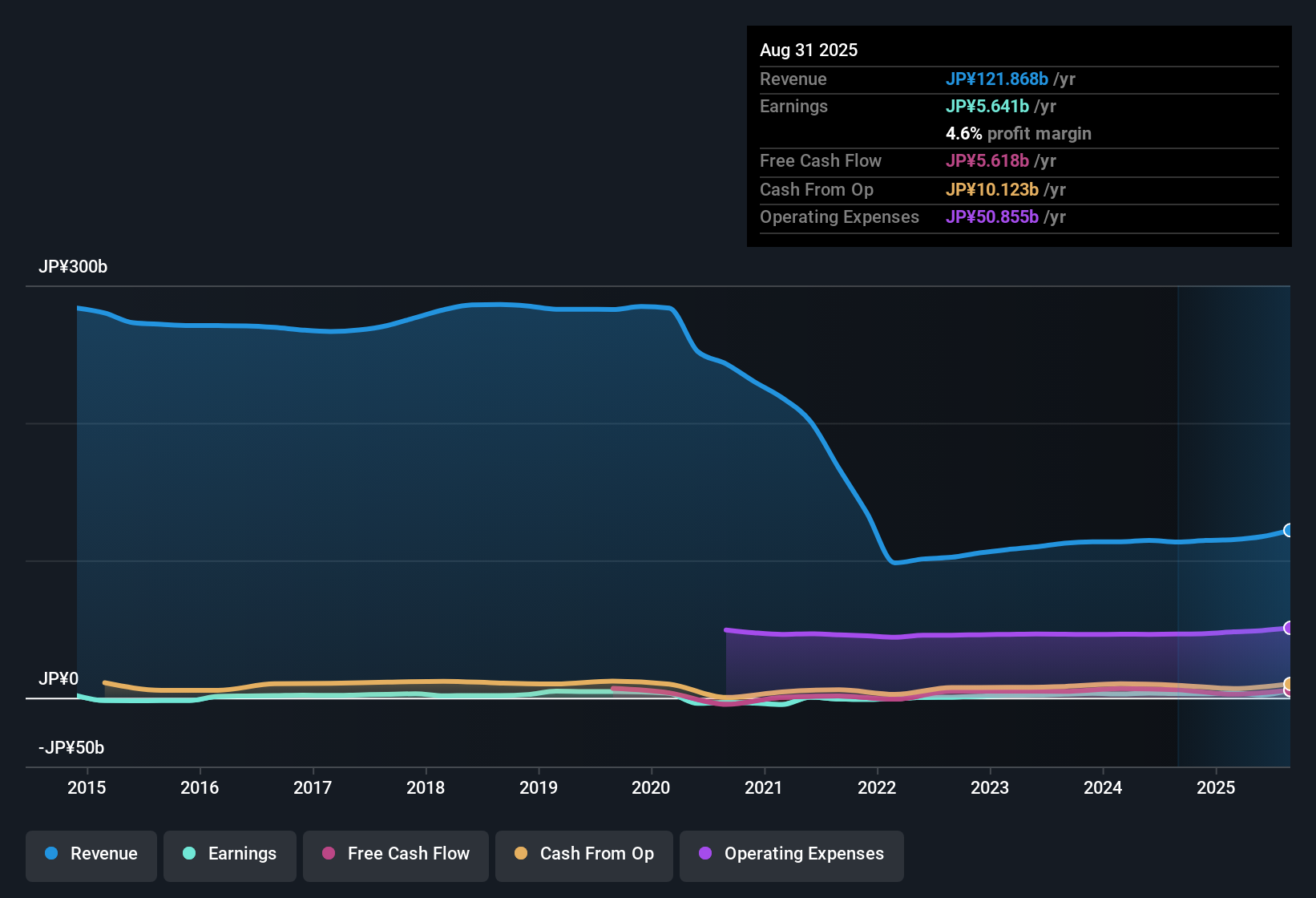Screen dimensions: 1316x898
Task: Select the Revenue endpoint marker on chart
Action: point(1288,530)
